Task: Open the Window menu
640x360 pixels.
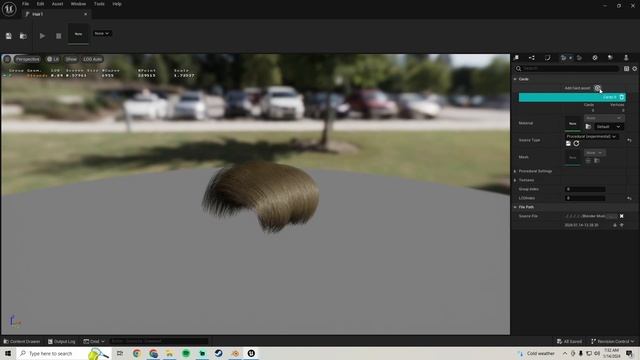Action: click(78, 4)
